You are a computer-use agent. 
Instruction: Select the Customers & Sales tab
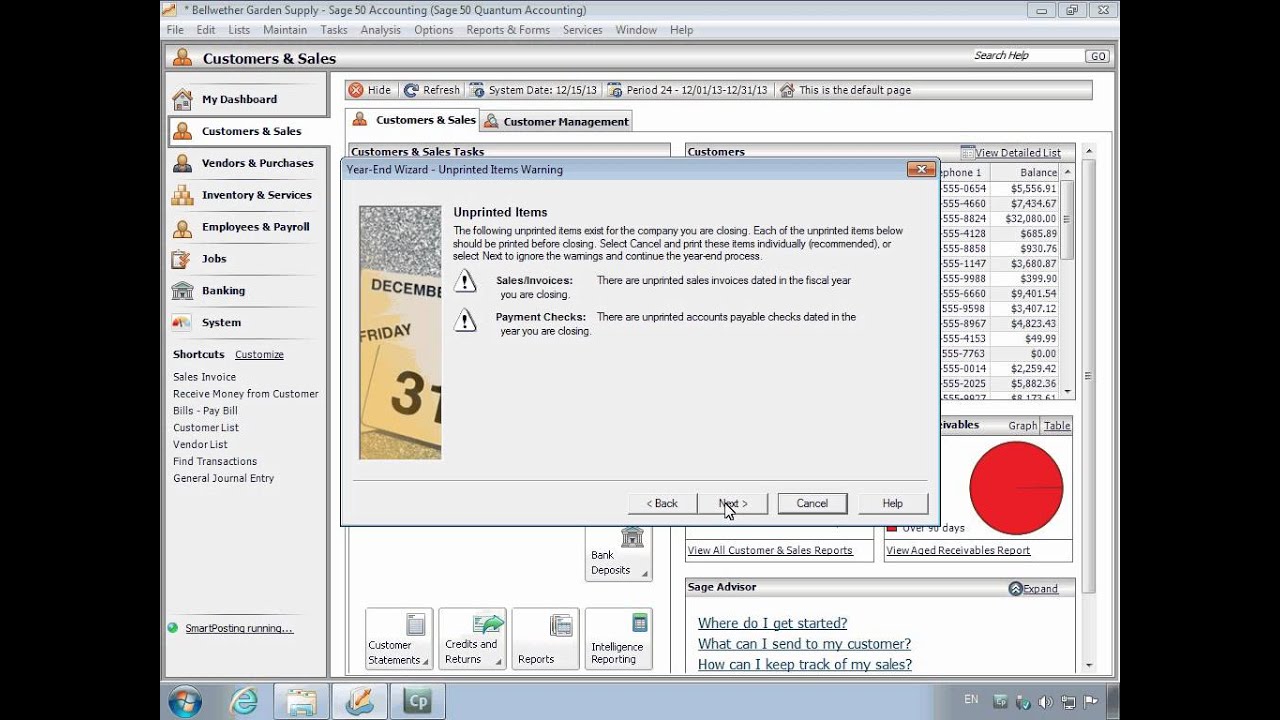(x=413, y=120)
